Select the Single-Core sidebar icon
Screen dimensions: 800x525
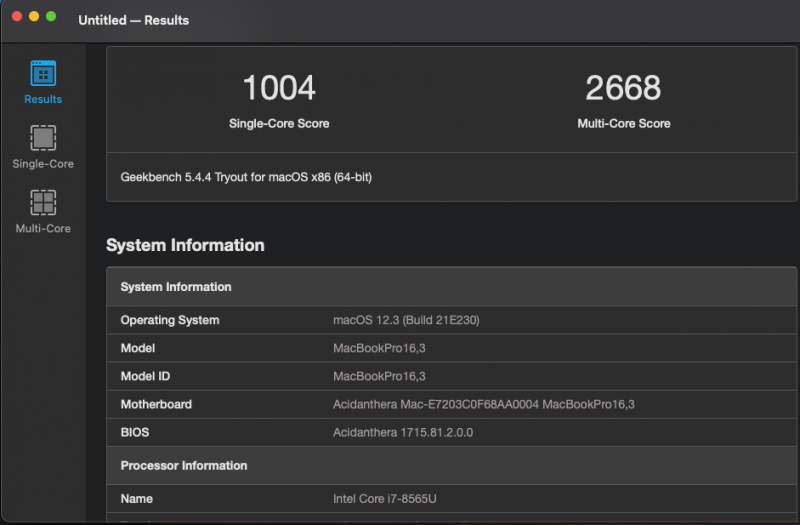click(x=43, y=138)
